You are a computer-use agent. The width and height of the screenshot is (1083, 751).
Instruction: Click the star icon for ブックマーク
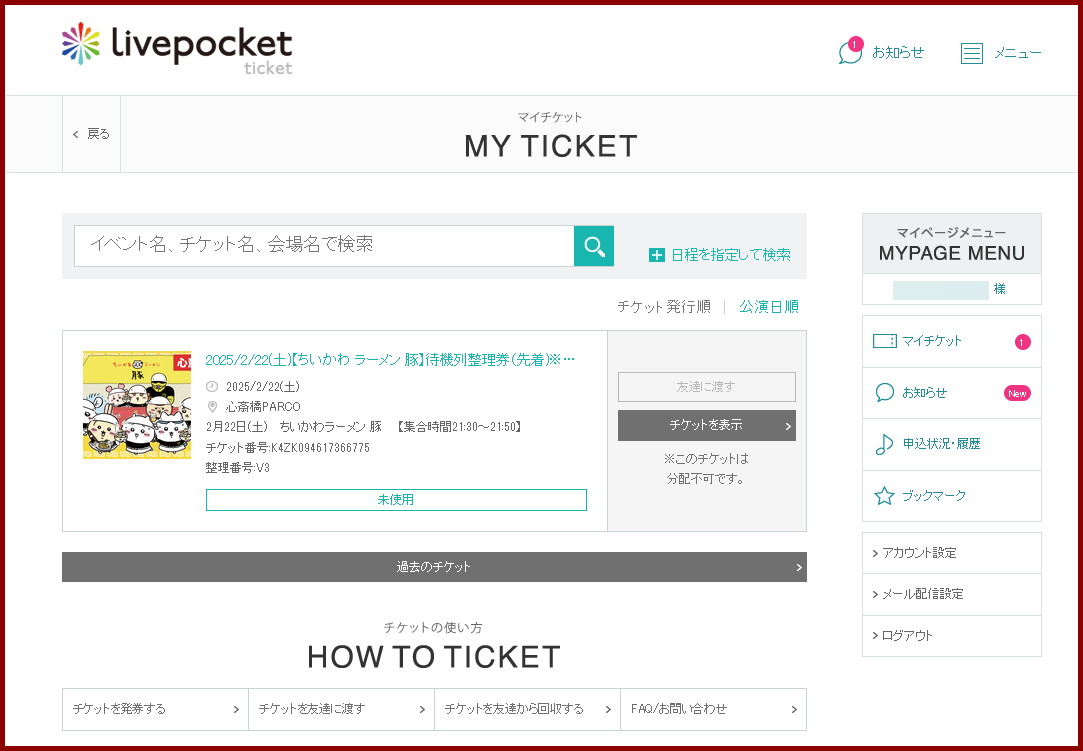click(x=884, y=495)
